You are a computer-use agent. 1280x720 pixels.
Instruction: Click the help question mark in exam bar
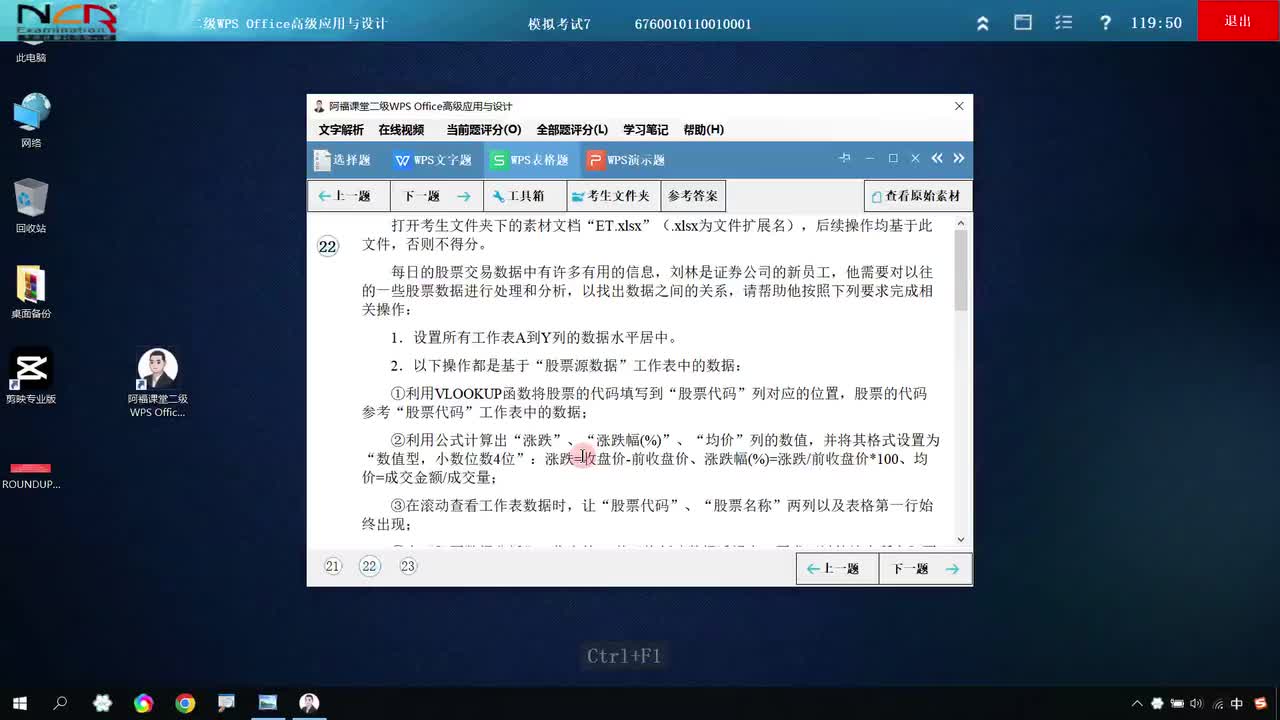1105,22
